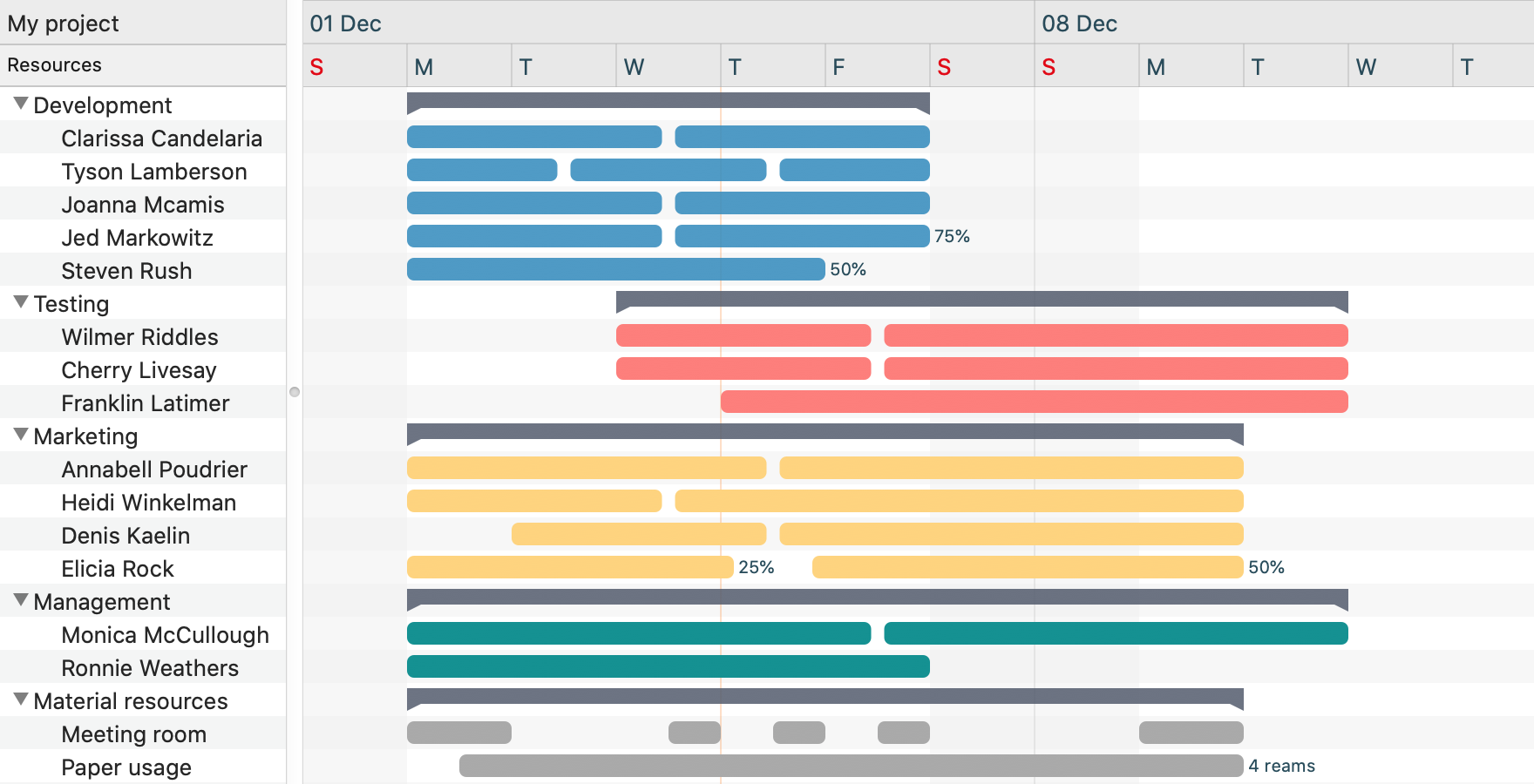Click the My project title
The height and width of the screenshot is (784, 1534).
pos(63,24)
